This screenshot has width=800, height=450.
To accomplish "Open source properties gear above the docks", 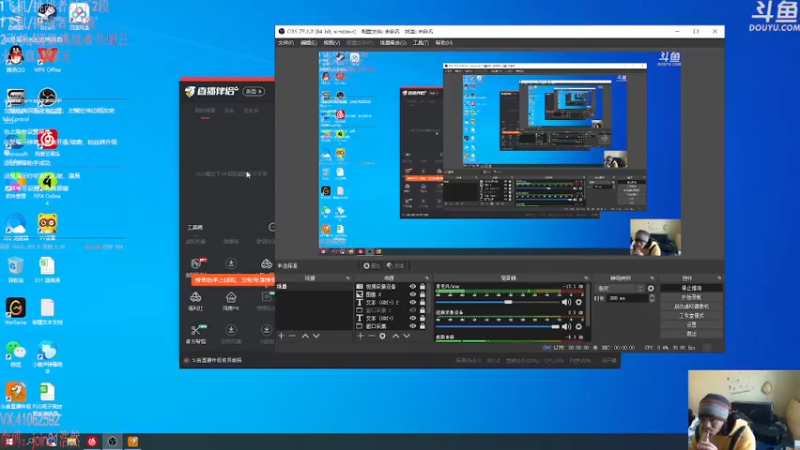I will tap(371, 266).
